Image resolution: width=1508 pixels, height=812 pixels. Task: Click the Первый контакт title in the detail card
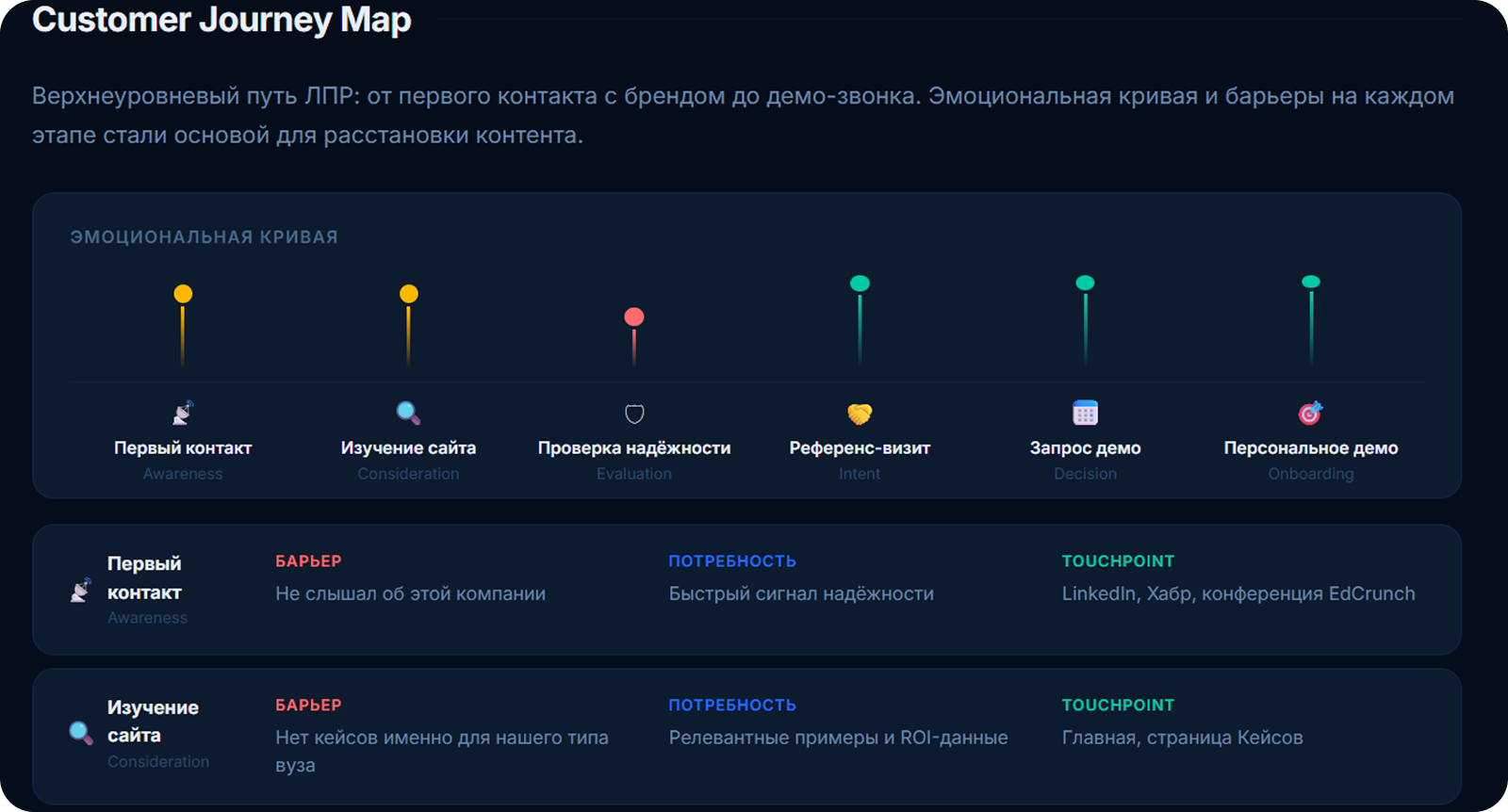(x=144, y=578)
